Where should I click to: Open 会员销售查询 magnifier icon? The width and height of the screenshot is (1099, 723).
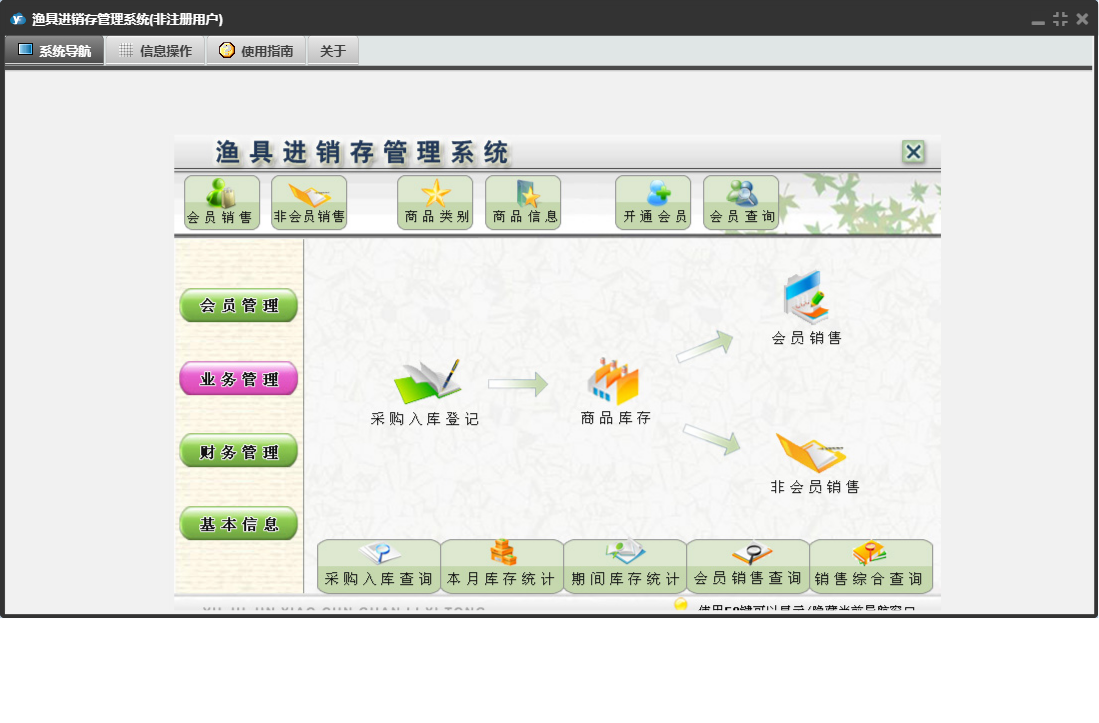tap(748, 566)
